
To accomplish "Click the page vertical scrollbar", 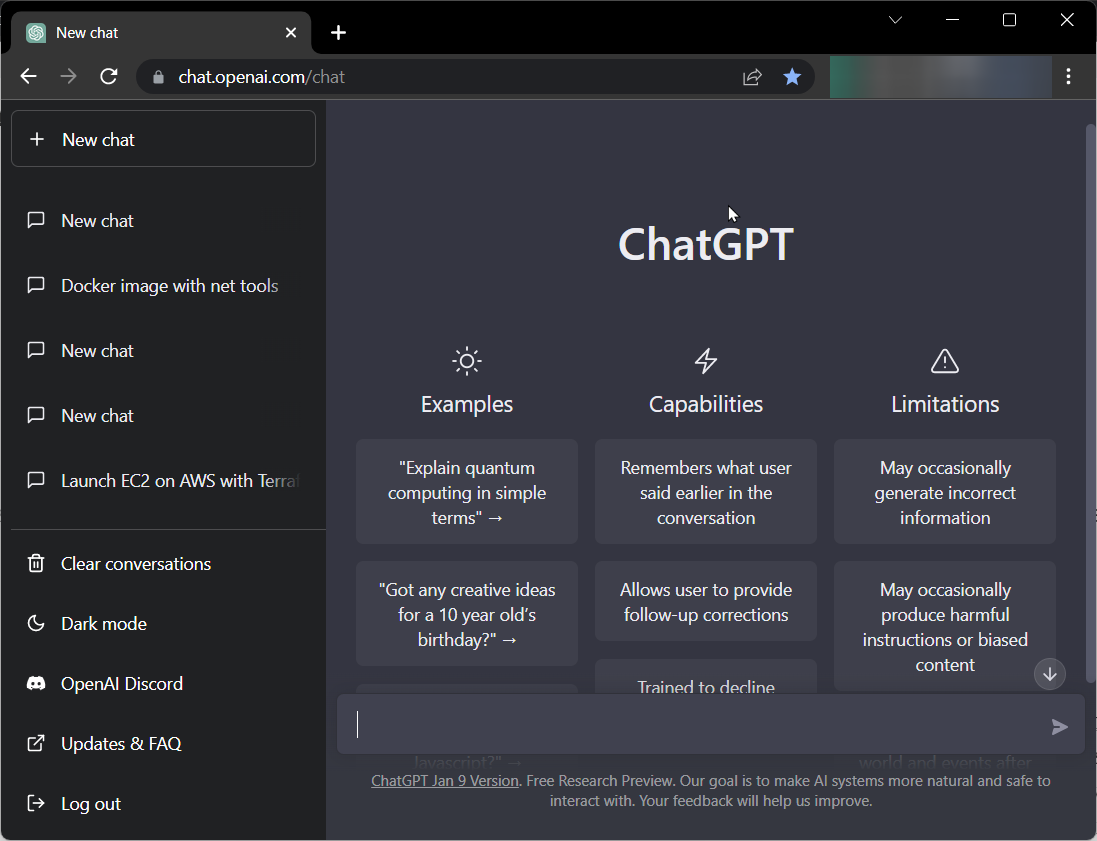I will coord(1090,402).
